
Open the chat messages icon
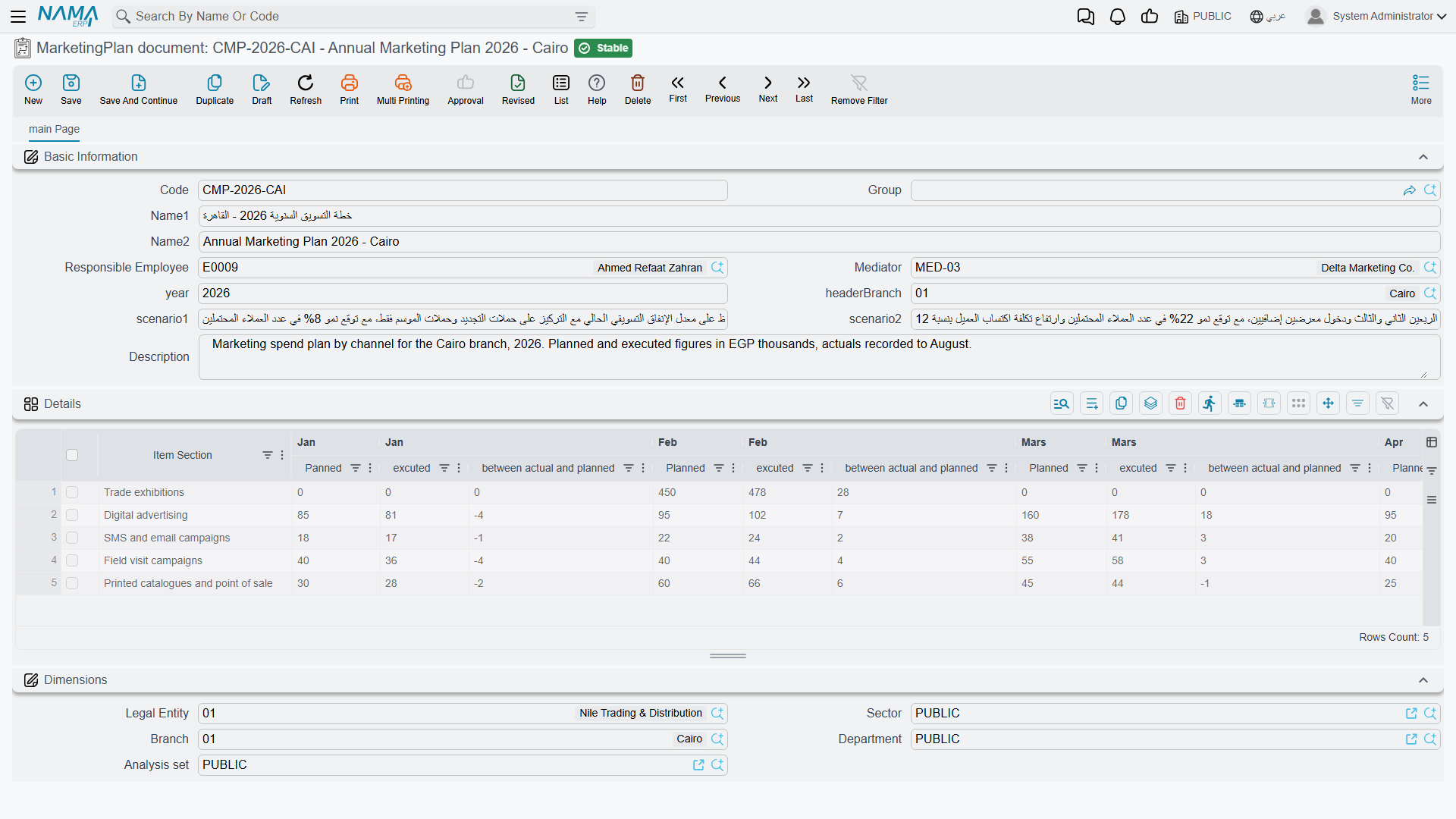coord(1086,17)
